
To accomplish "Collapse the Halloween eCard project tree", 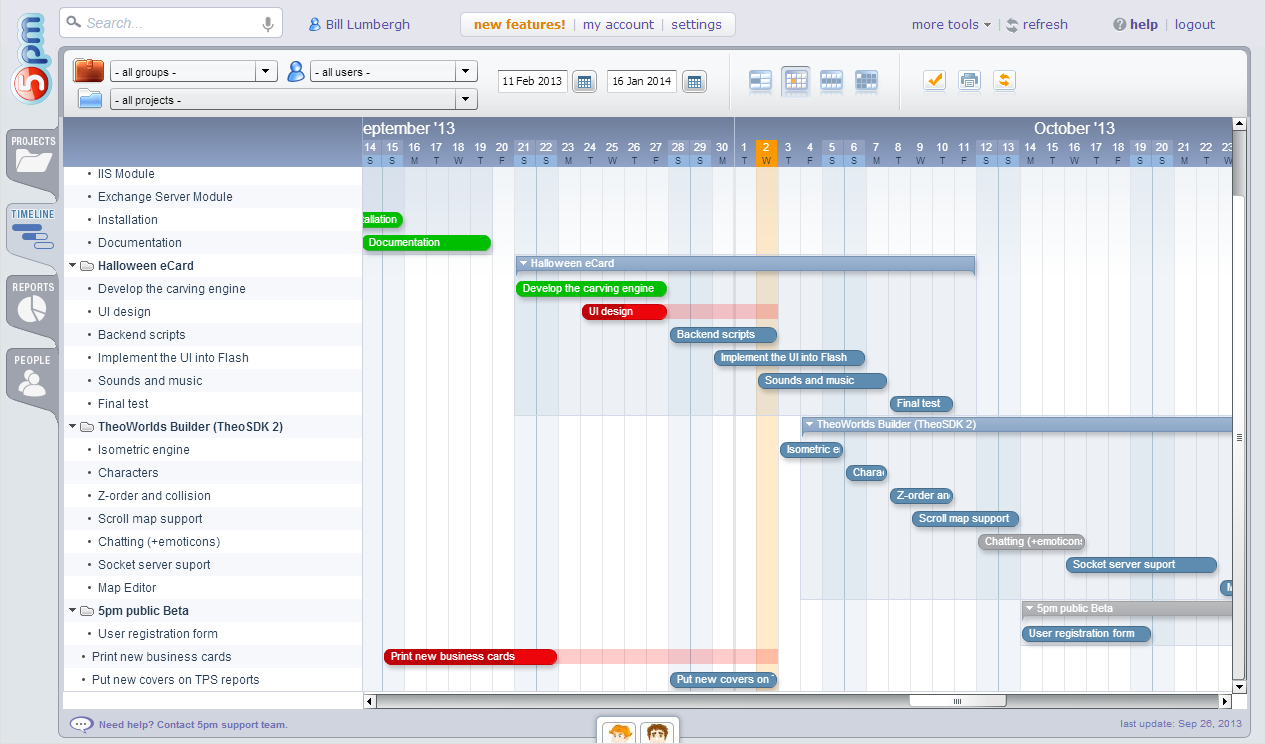I will coord(72,266).
